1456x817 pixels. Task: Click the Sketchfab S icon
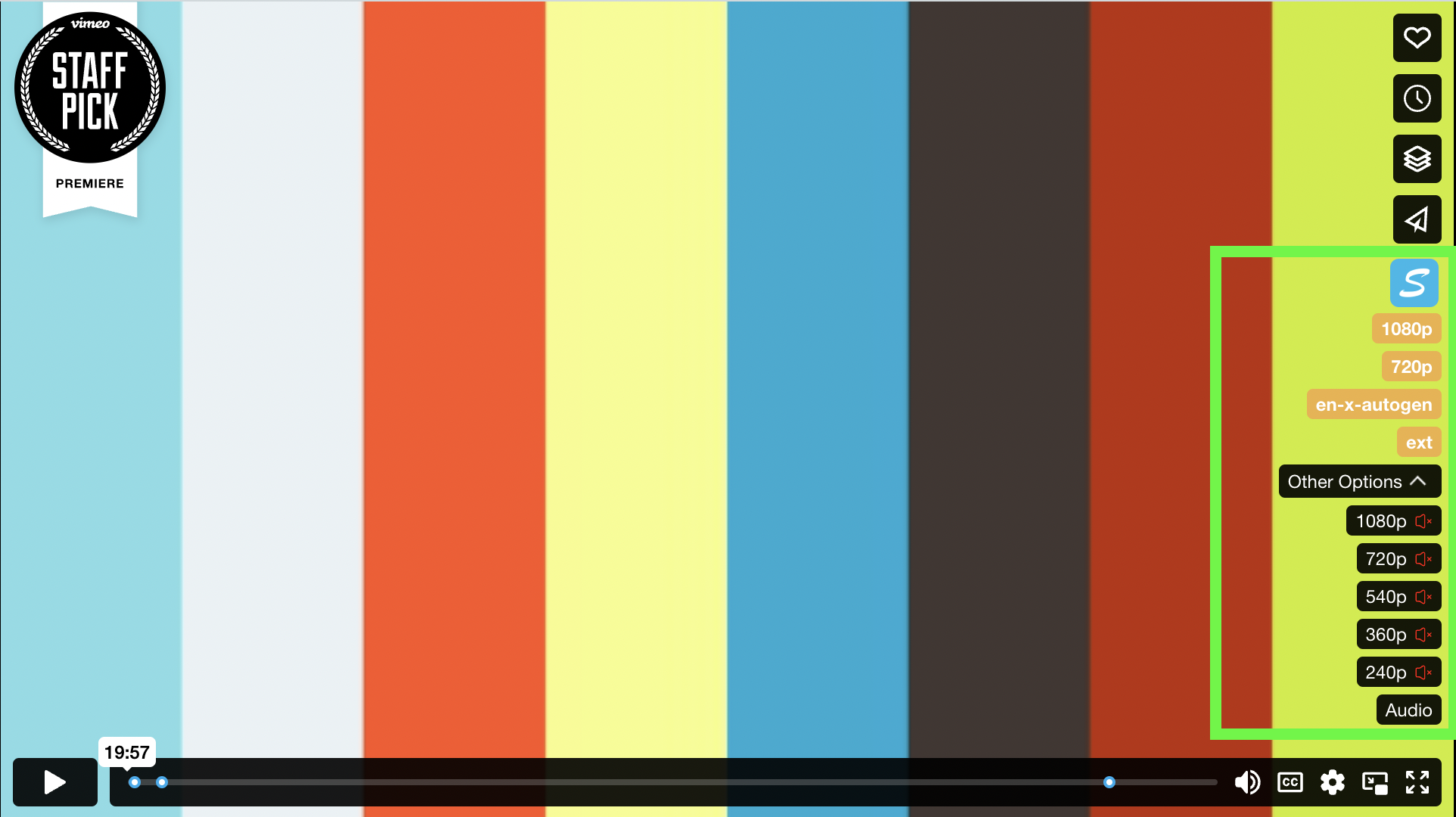coord(1414,283)
